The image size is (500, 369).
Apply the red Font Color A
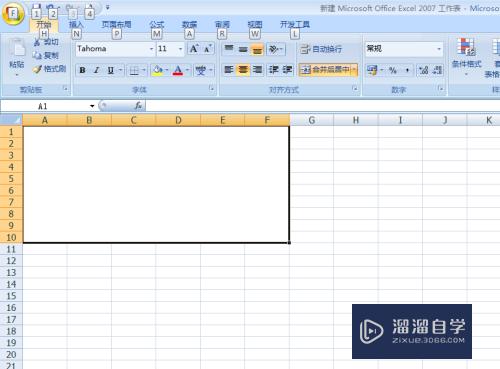178,70
